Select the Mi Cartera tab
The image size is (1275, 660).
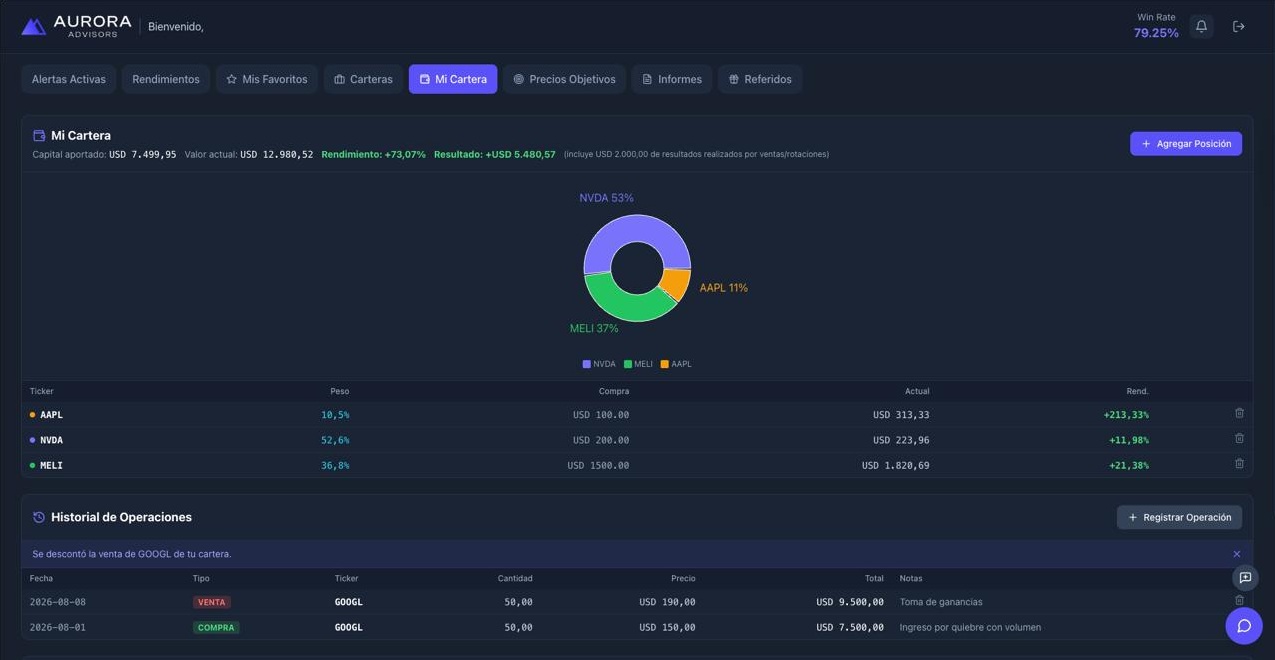coord(453,79)
